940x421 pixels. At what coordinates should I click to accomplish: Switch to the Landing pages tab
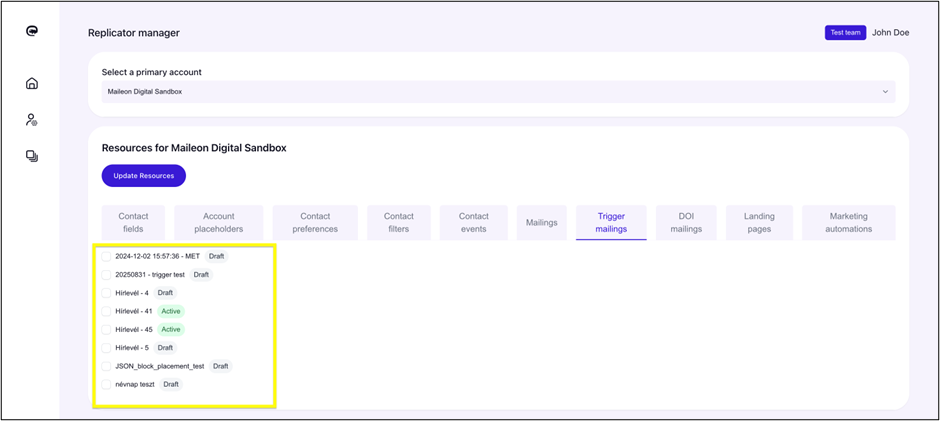(760, 222)
